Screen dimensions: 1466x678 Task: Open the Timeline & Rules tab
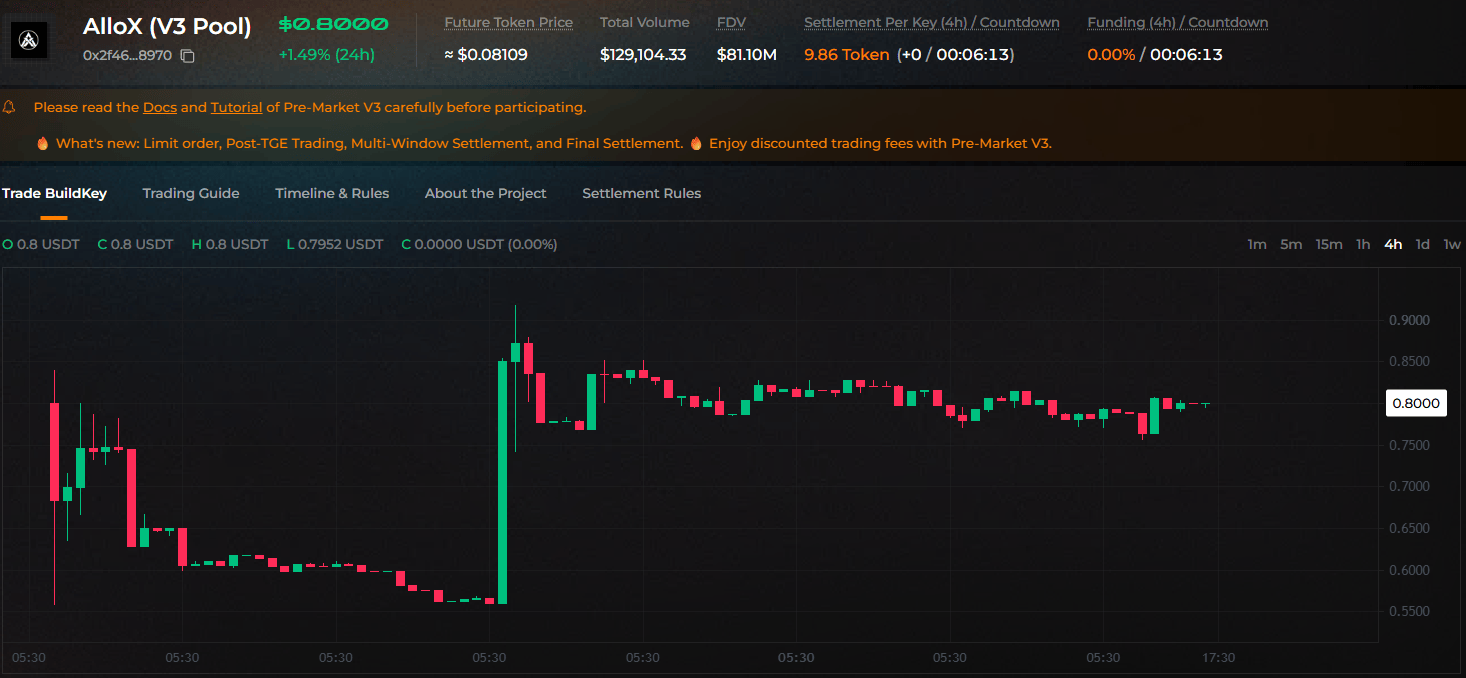(332, 193)
